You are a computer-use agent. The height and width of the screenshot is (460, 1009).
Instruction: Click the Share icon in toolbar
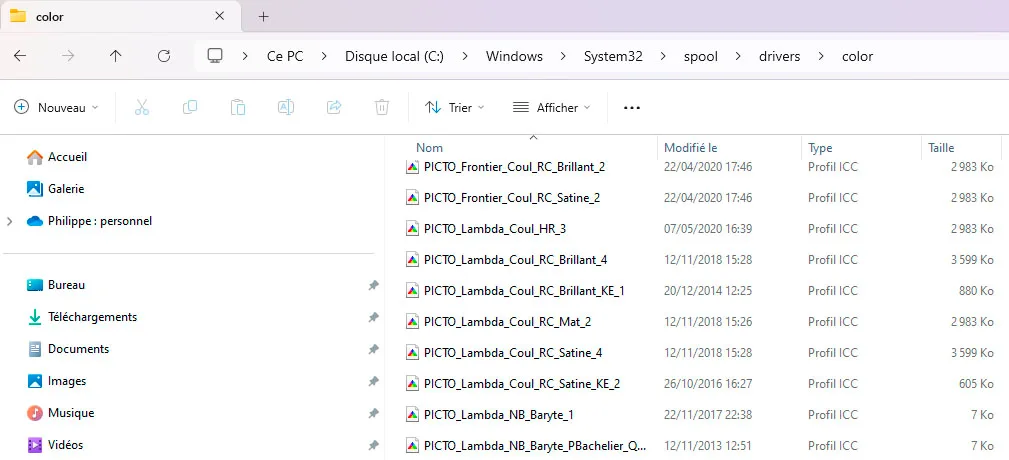pyautogui.click(x=334, y=107)
